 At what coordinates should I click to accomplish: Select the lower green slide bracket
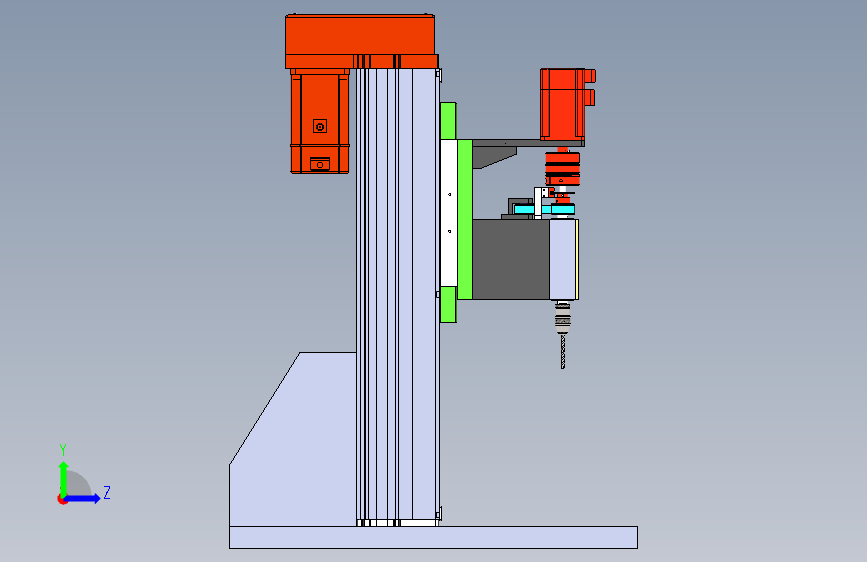point(448,304)
